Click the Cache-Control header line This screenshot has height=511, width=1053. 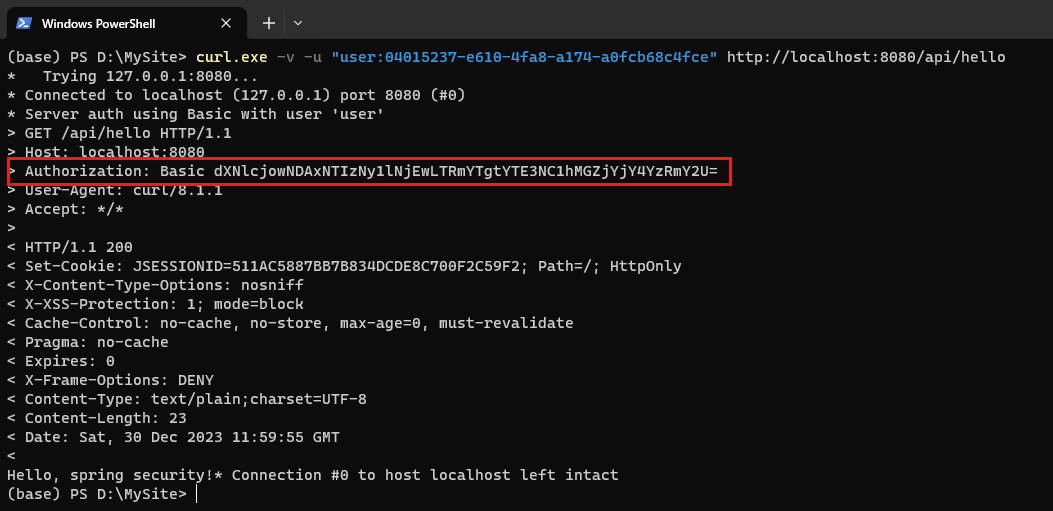tap(290, 324)
